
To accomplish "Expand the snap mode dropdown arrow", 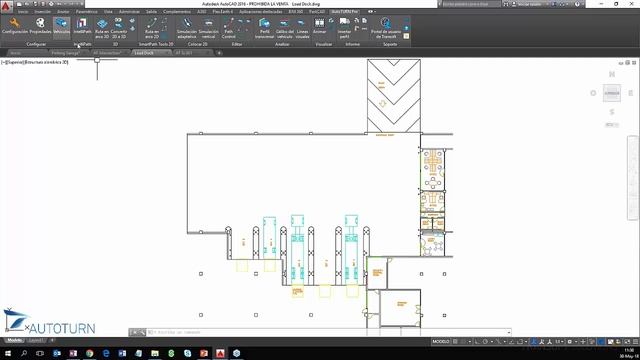I will coord(470,342).
